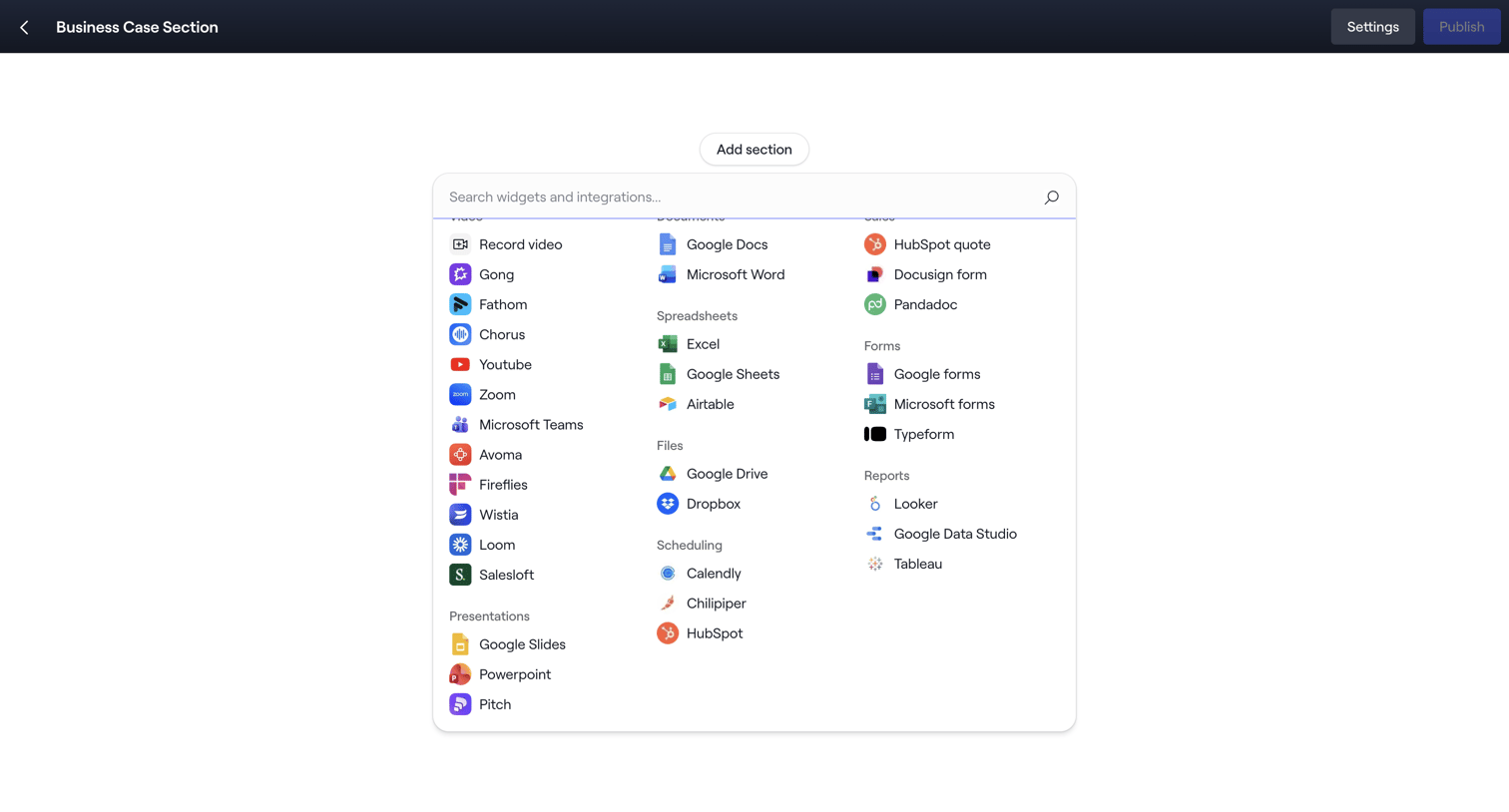Click the Microsoft forms icon
This screenshot has height=812, width=1509.
(x=875, y=404)
